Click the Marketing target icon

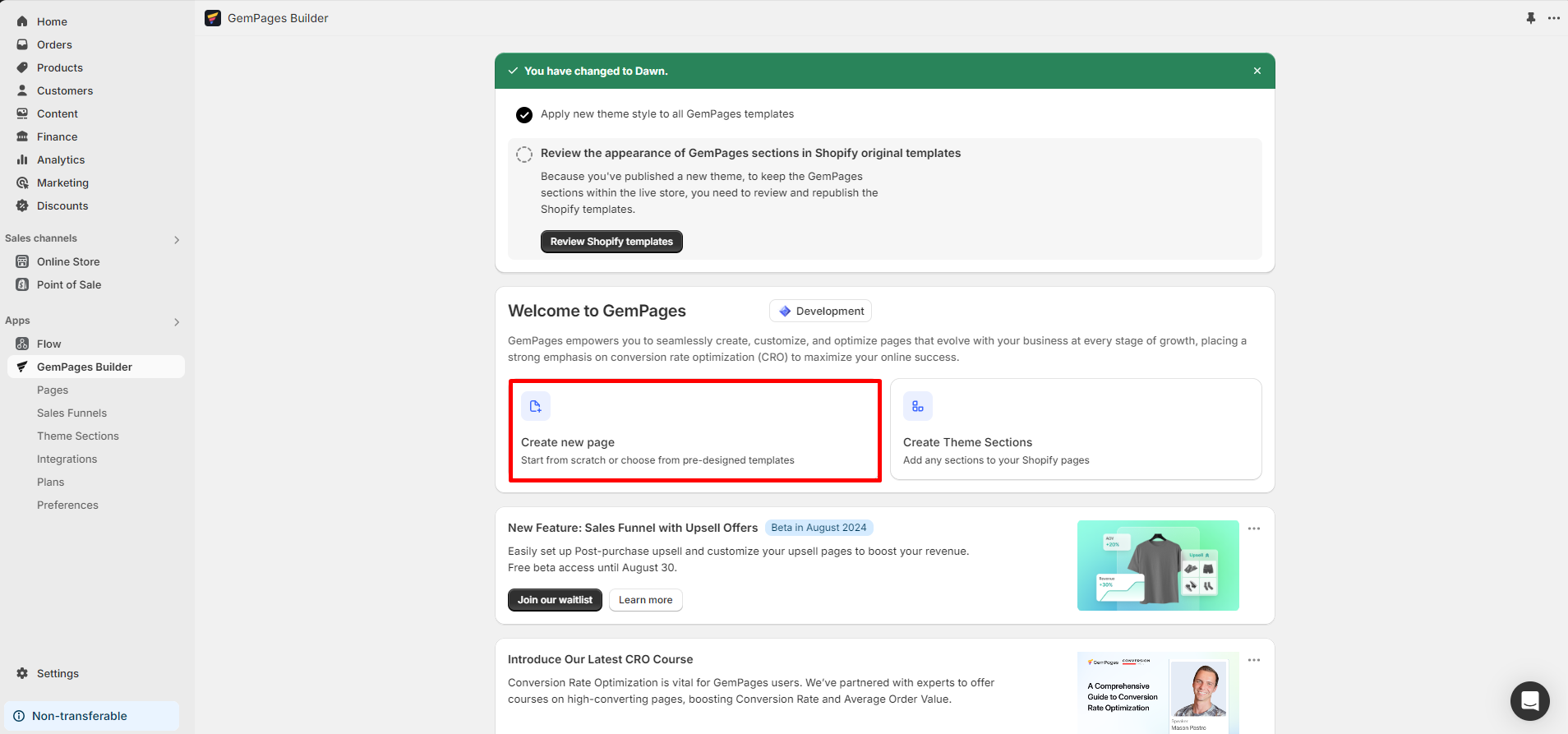pyautogui.click(x=22, y=182)
